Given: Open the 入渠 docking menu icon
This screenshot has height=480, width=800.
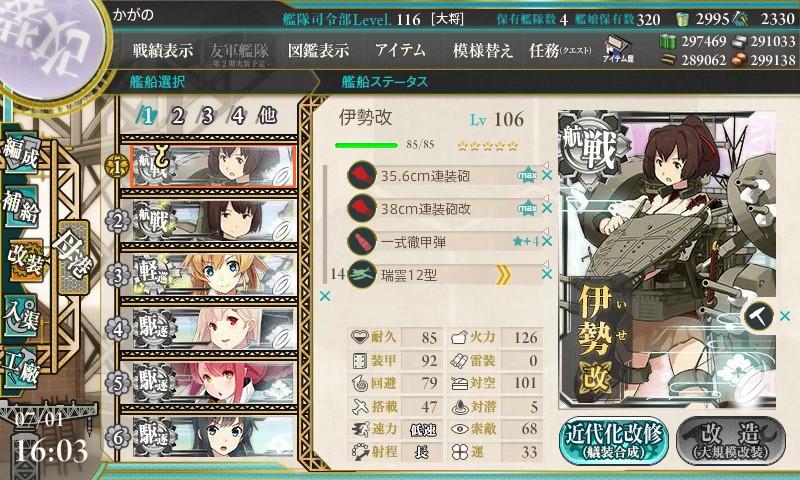Looking at the screenshot, I should pos(21,316).
